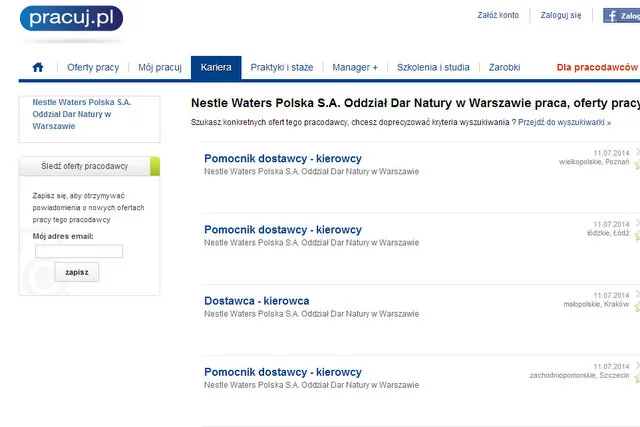Open Załóż konto link
This screenshot has width=640, height=427.
tap(498, 15)
